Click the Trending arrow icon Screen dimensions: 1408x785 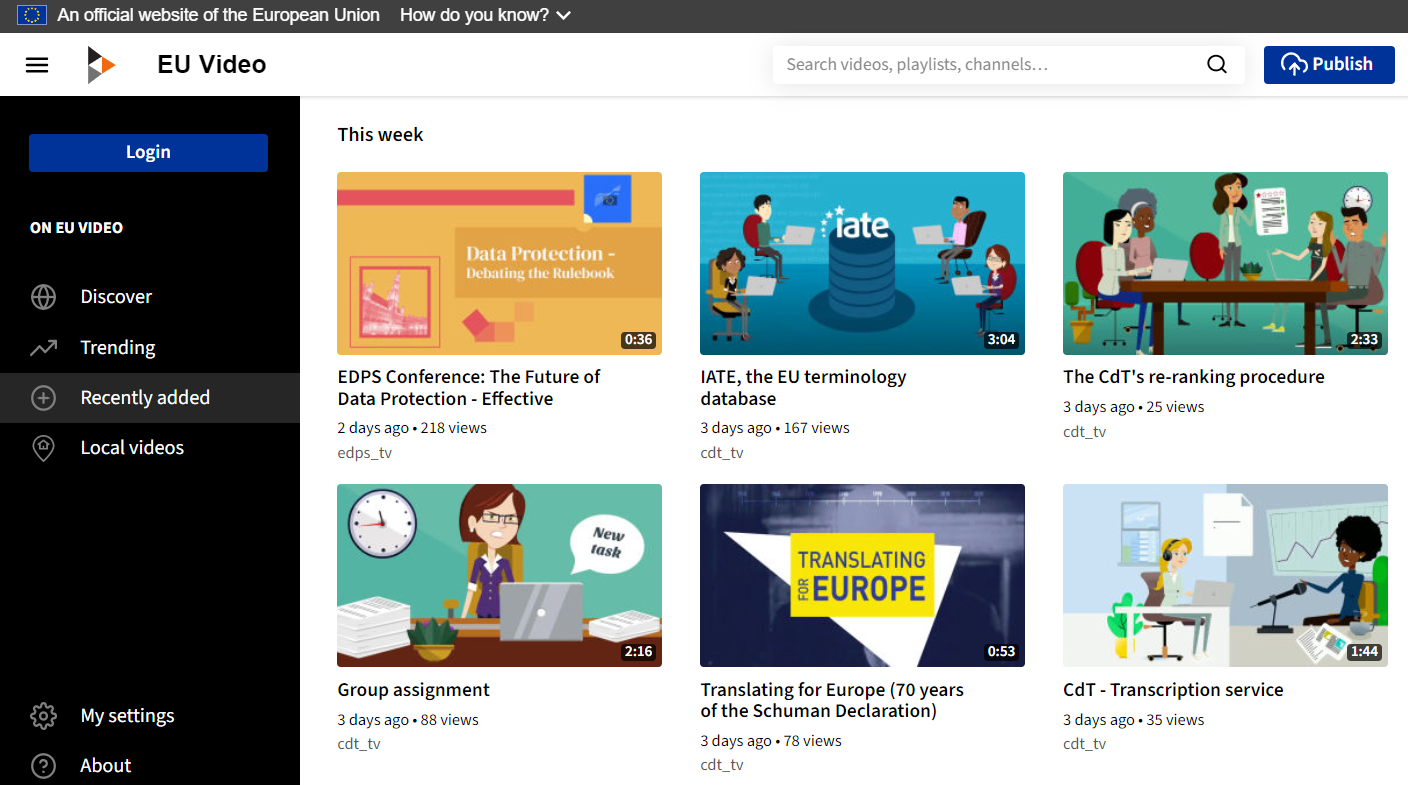click(x=43, y=348)
